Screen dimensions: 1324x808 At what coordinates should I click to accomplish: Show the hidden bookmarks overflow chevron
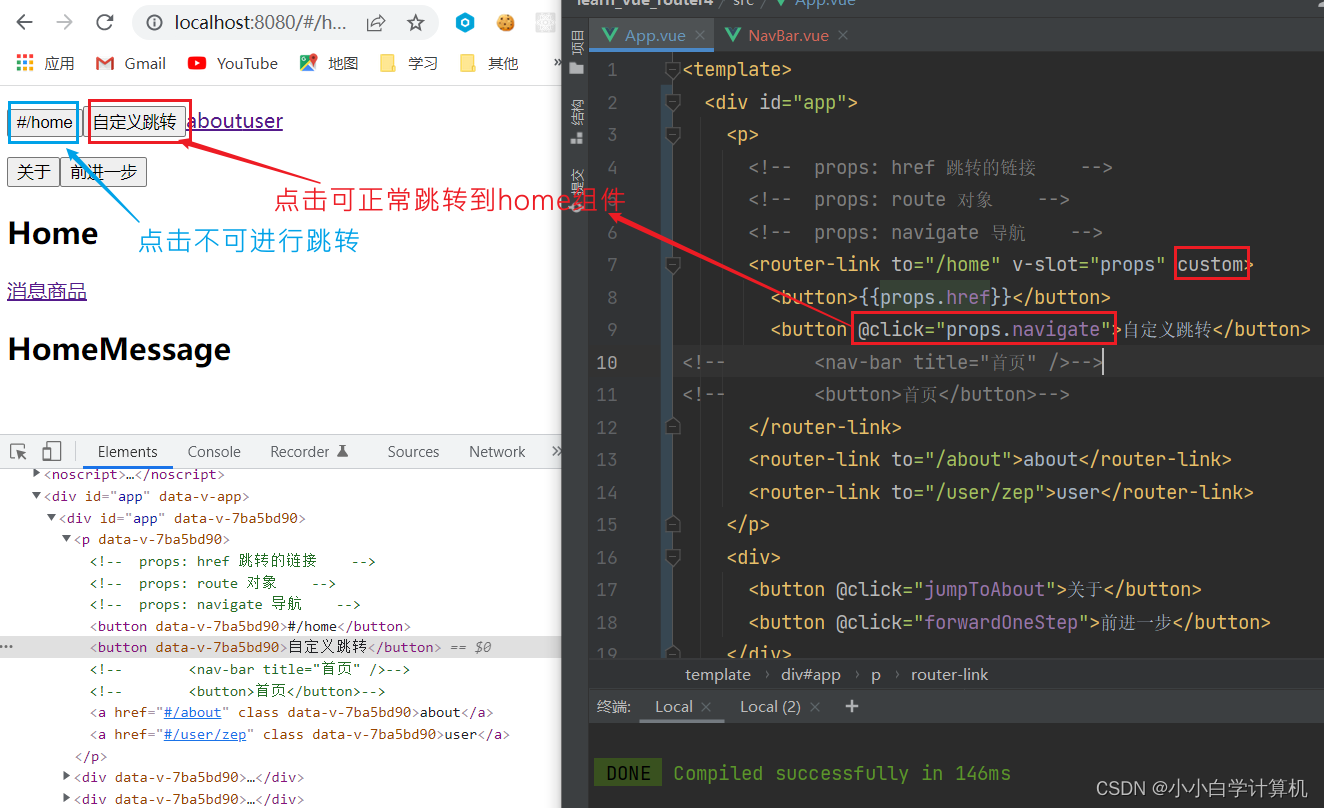pyautogui.click(x=556, y=63)
